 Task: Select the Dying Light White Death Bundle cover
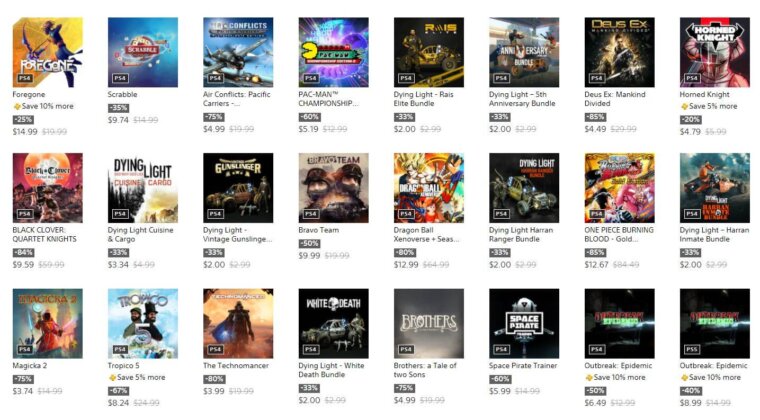[x=333, y=324]
